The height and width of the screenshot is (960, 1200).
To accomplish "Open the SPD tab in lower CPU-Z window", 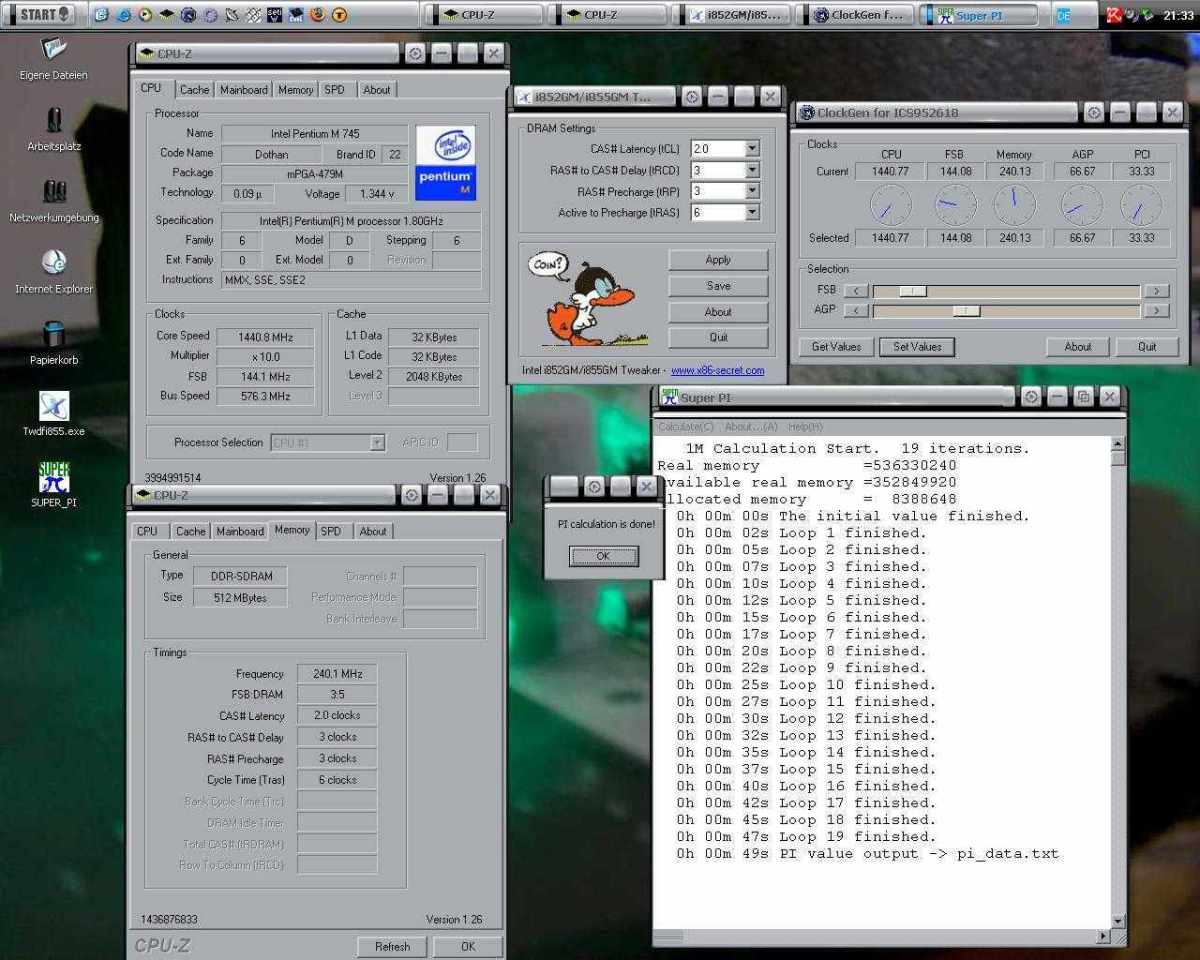I will (331, 532).
